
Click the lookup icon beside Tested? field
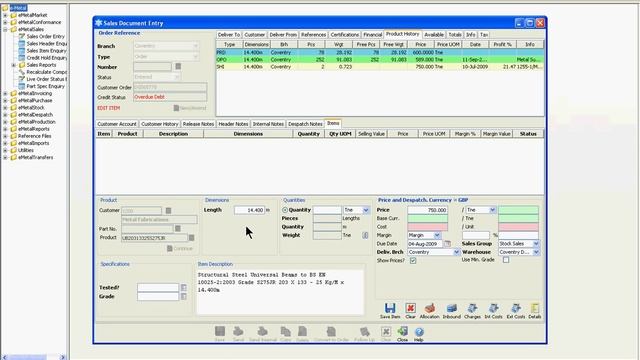click(184, 288)
